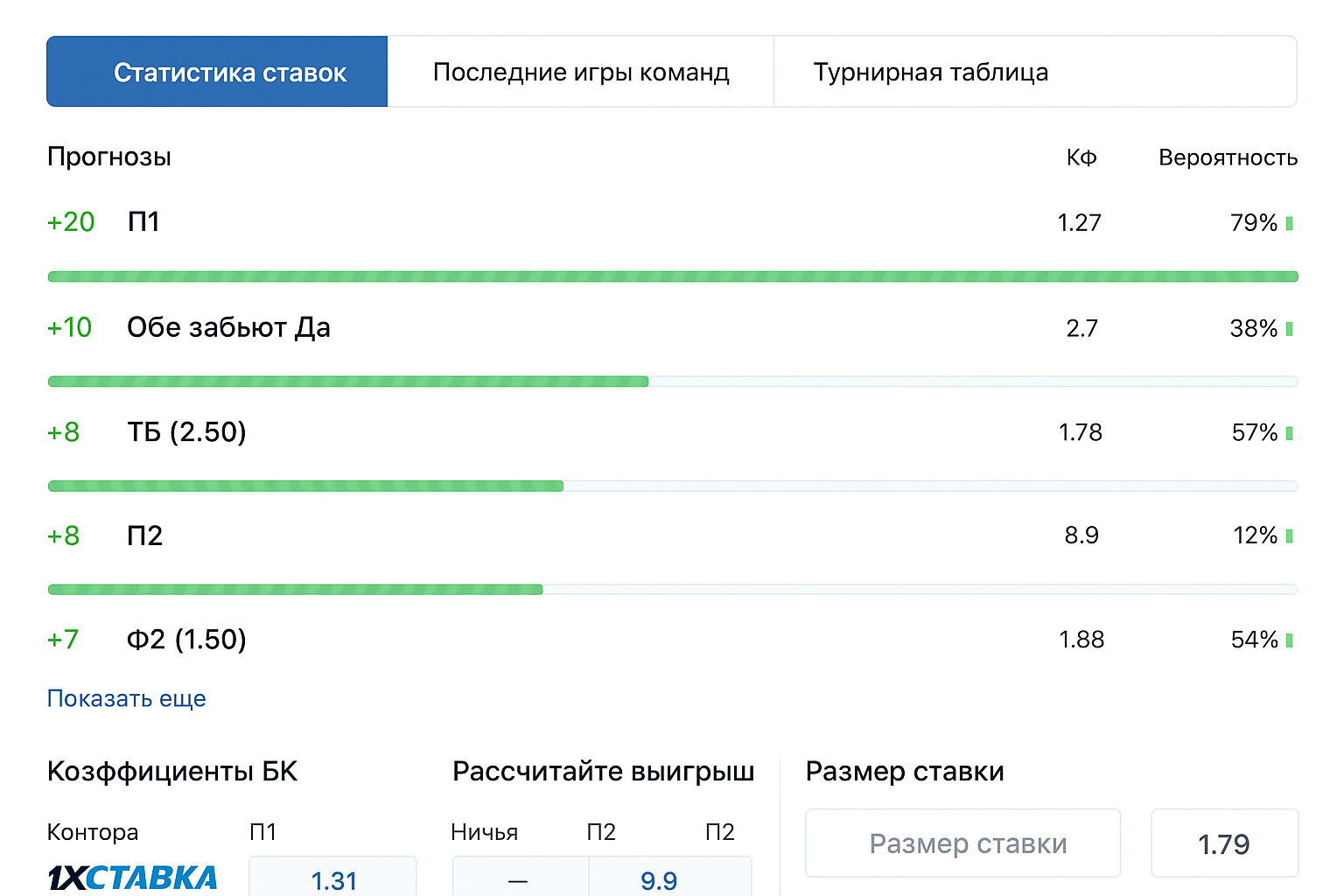Switch to the Последние игры команд tab
The image size is (1344, 896).
coord(580,72)
